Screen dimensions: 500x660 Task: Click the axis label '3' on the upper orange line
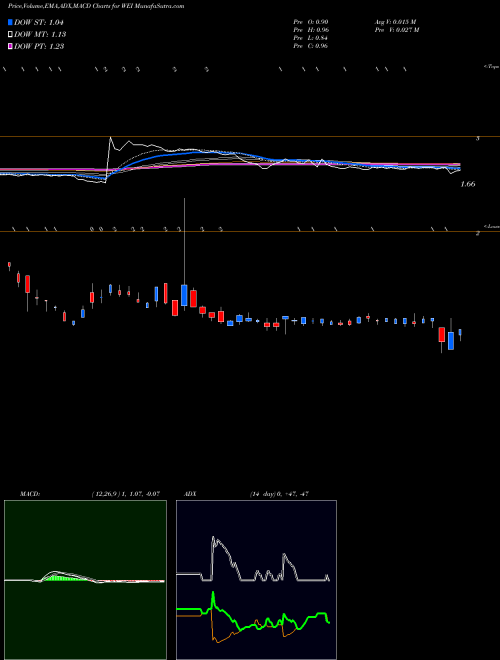[x=478, y=138]
